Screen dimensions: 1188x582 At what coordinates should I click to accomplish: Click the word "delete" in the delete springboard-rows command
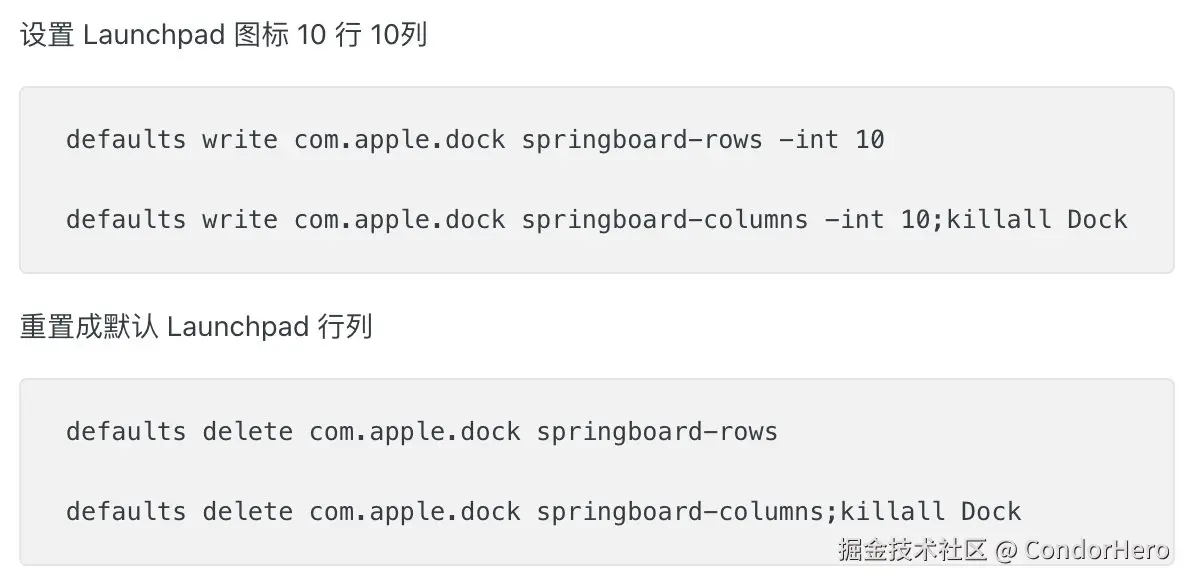tap(247, 431)
